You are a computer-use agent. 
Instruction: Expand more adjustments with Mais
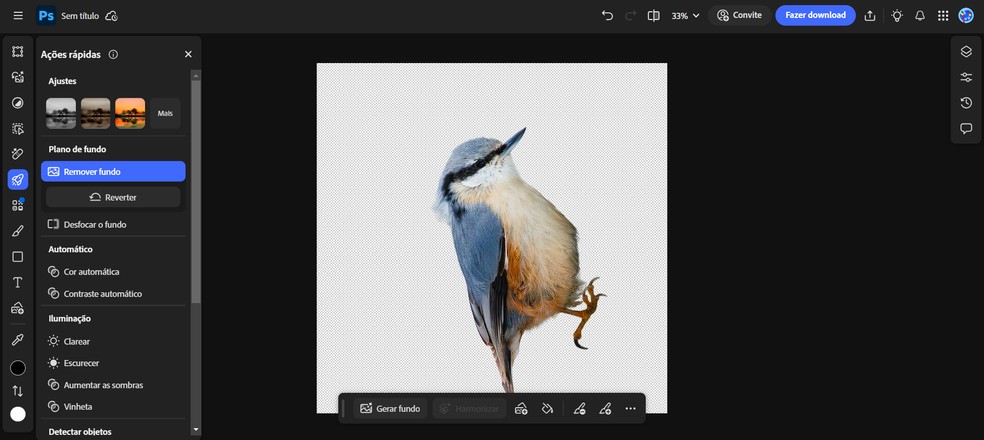pyautogui.click(x=165, y=113)
